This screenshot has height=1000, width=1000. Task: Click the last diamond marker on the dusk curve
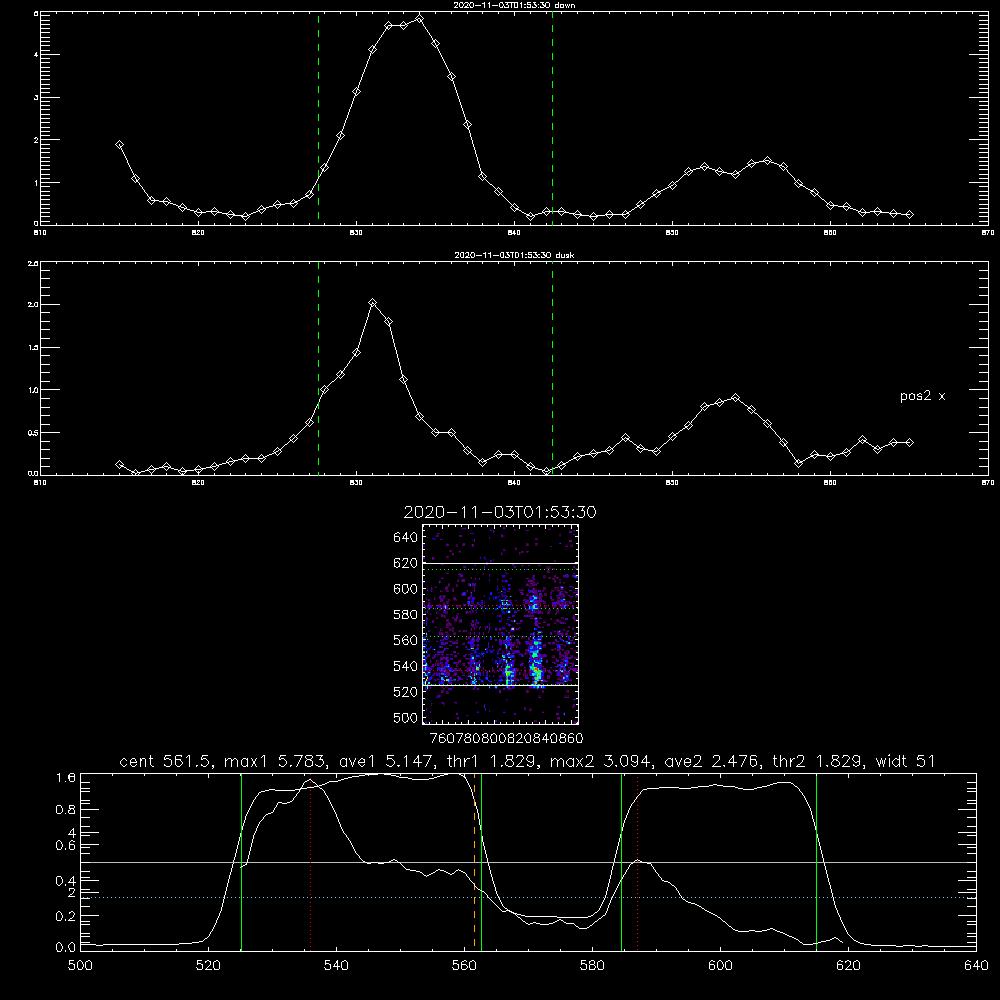click(909, 442)
